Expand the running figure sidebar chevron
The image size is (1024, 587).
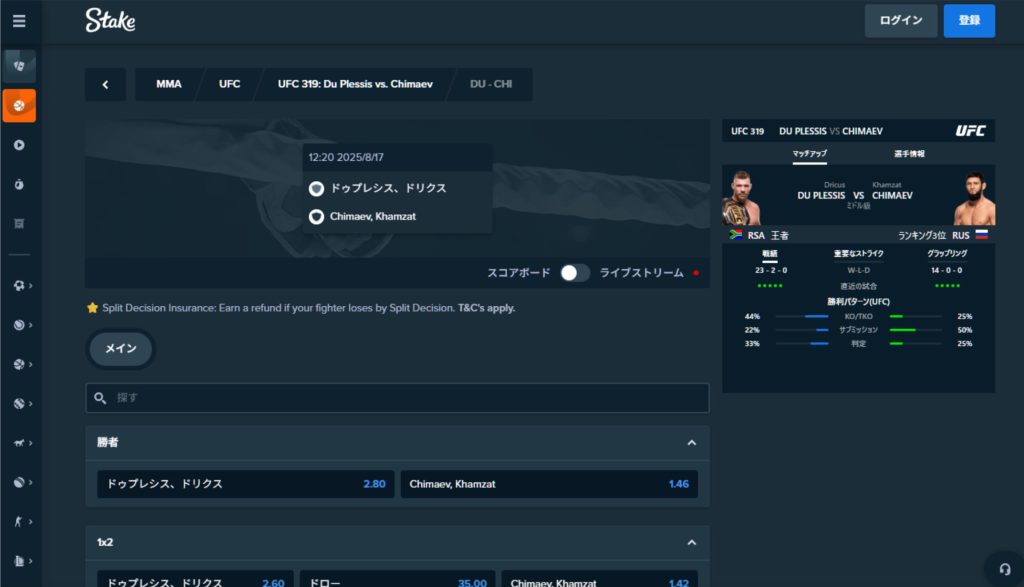pos(31,521)
